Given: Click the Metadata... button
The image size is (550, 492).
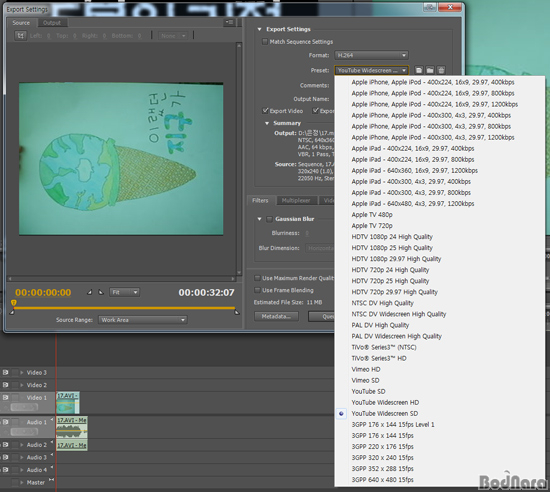Looking at the screenshot, I should point(276,316).
